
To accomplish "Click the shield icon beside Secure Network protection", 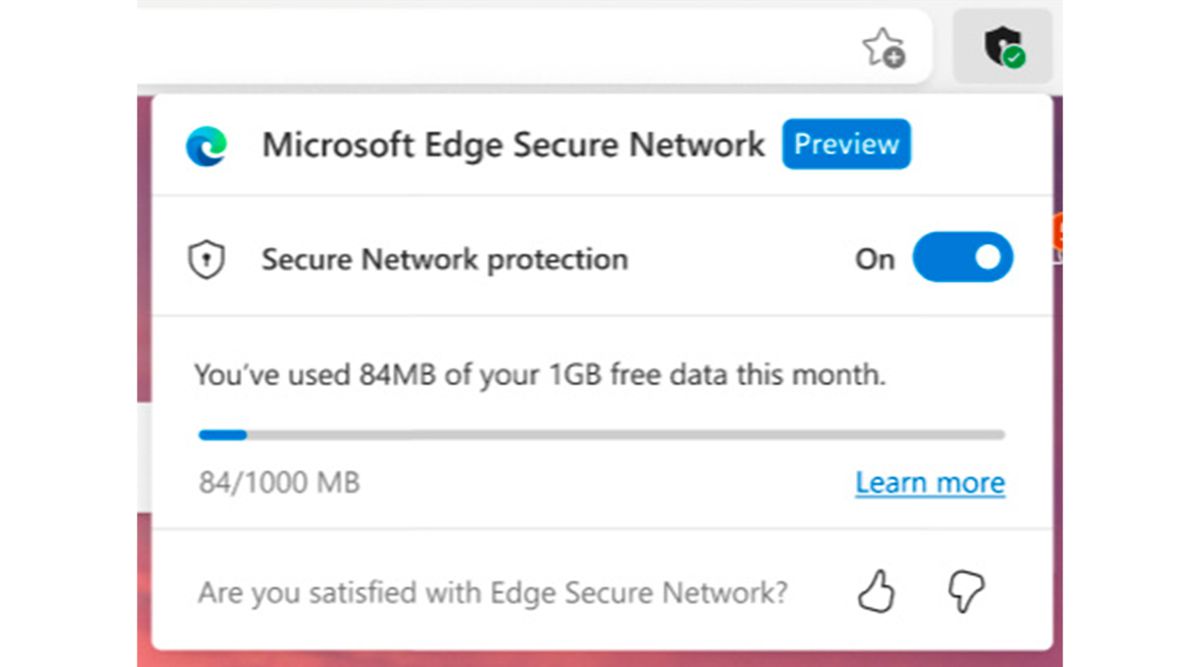I will coord(207,258).
